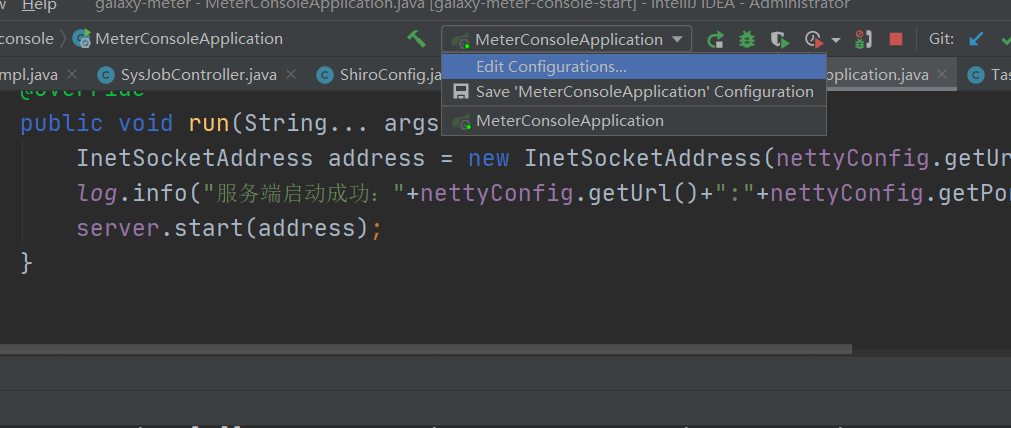Switch to the SysJobController.java tab

tap(199, 75)
